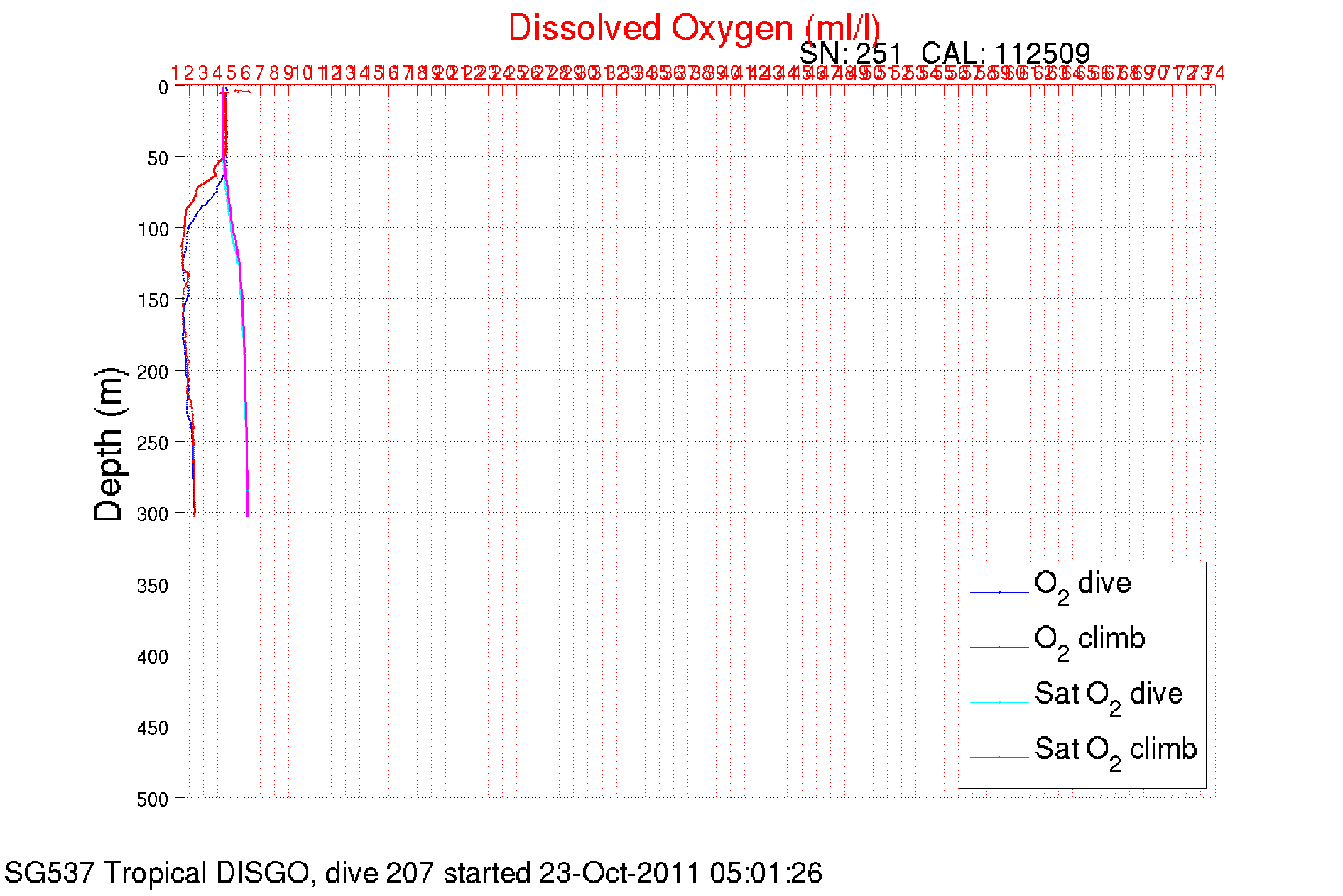Click the depth tick label 50
1343x896 pixels.
tap(158, 158)
